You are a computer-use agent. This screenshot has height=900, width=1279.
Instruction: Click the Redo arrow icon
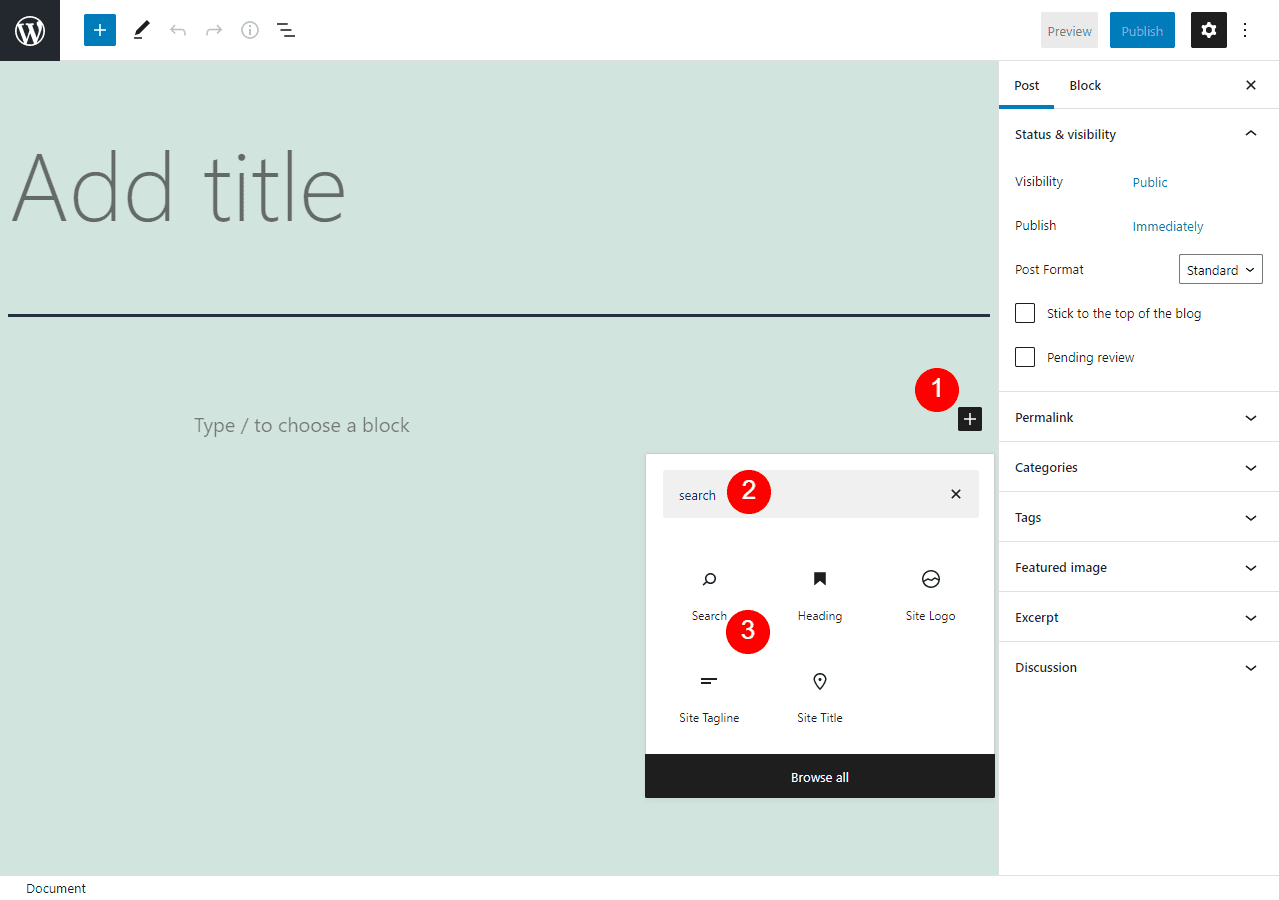pyautogui.click(x=213, y=30)
